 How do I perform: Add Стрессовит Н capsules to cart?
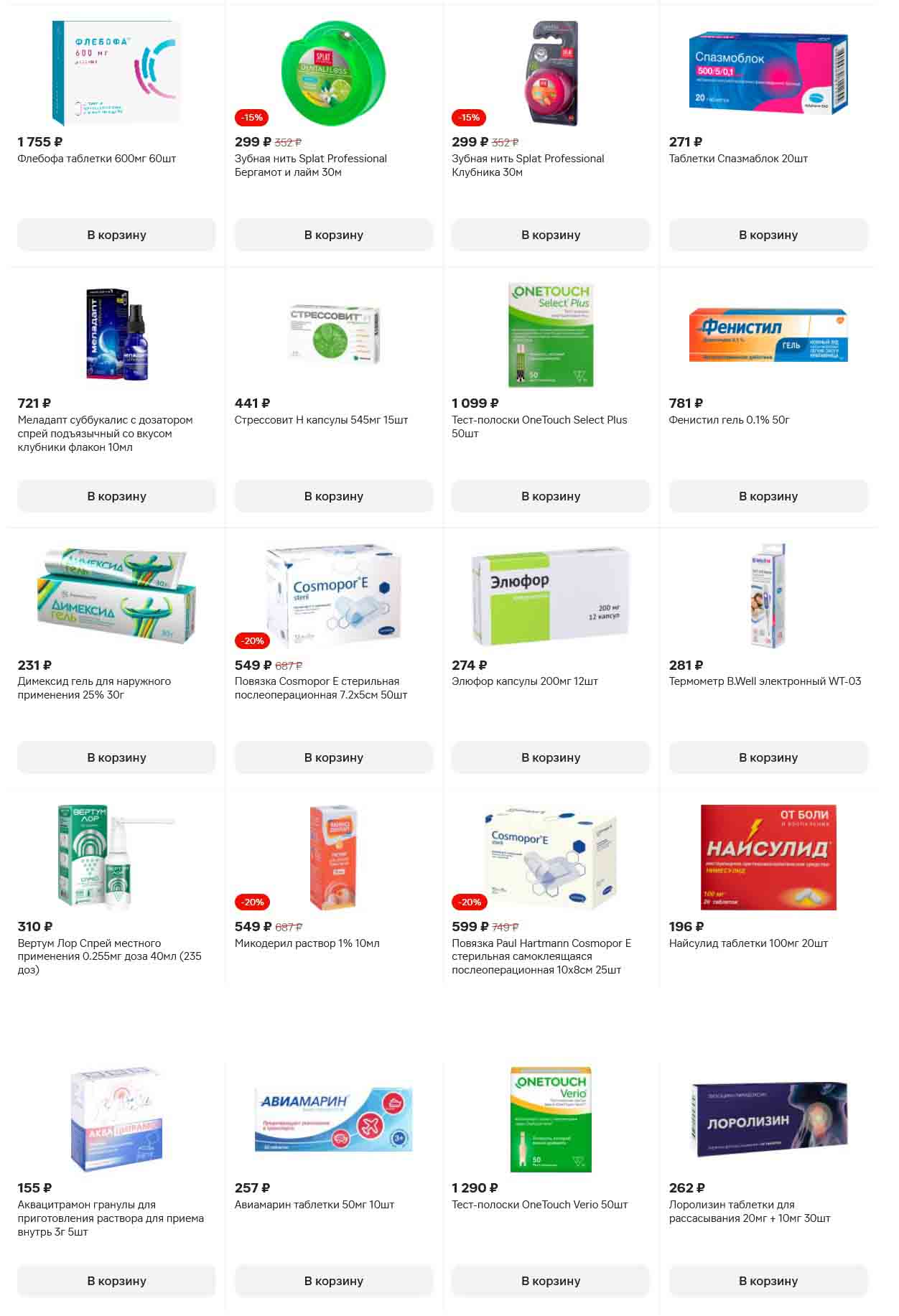tap(333, 496)
